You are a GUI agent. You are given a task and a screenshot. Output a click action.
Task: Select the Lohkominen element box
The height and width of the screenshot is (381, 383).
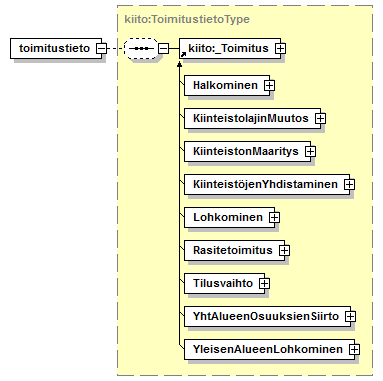coord(229,218)
